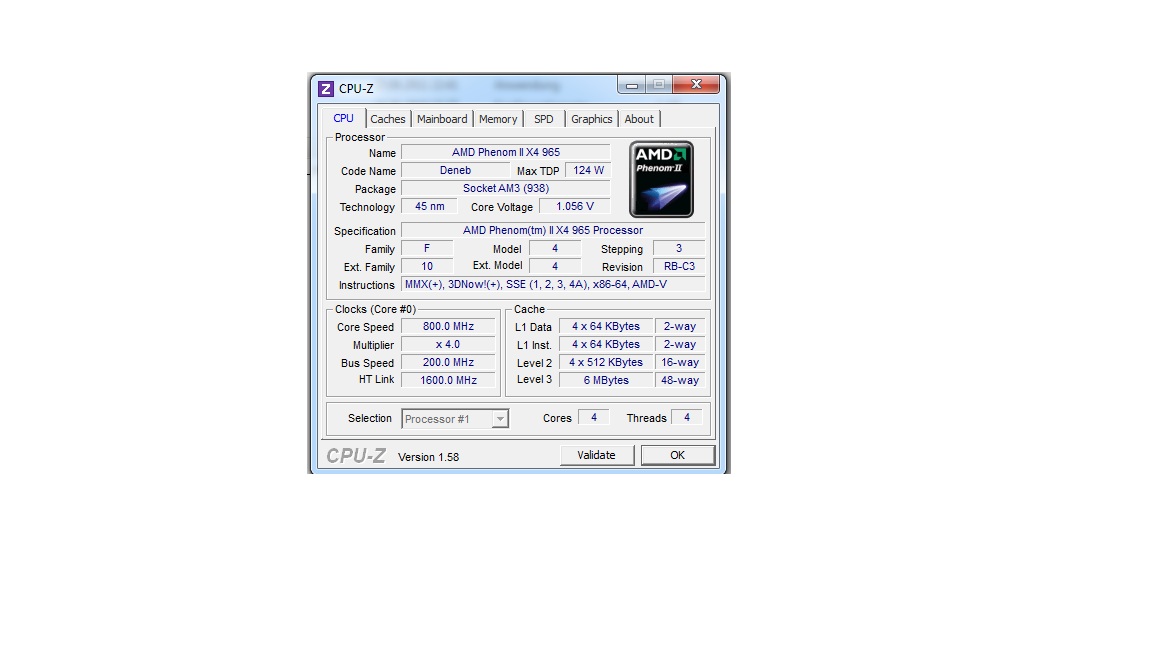Screen dimensions: 1152x648
Task: Click the Code Name value Deneb
Action: 456,170
